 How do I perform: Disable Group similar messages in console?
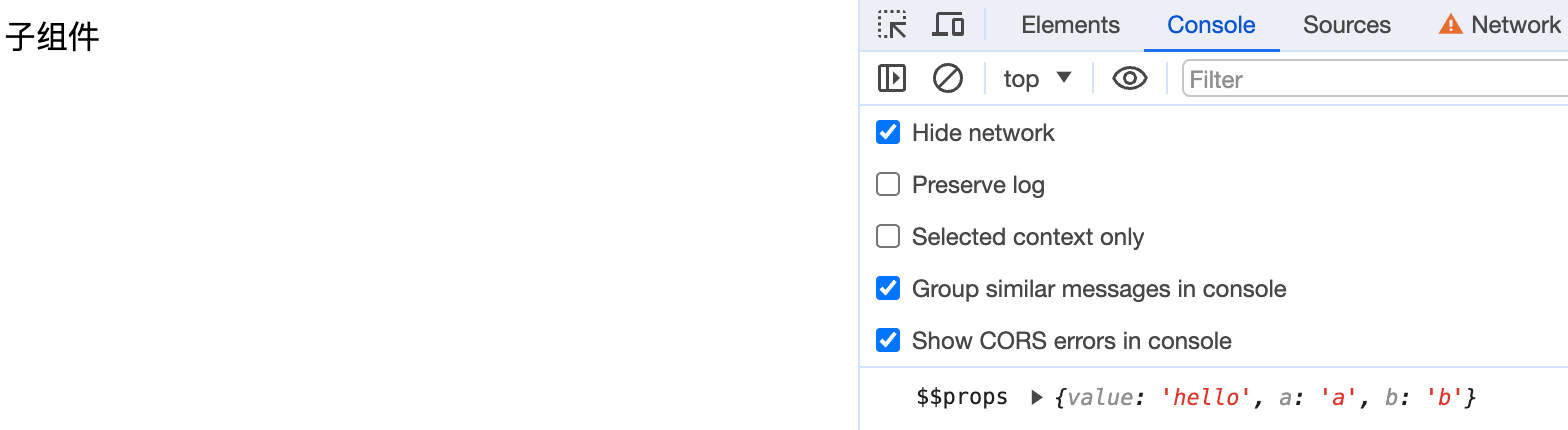888,289
